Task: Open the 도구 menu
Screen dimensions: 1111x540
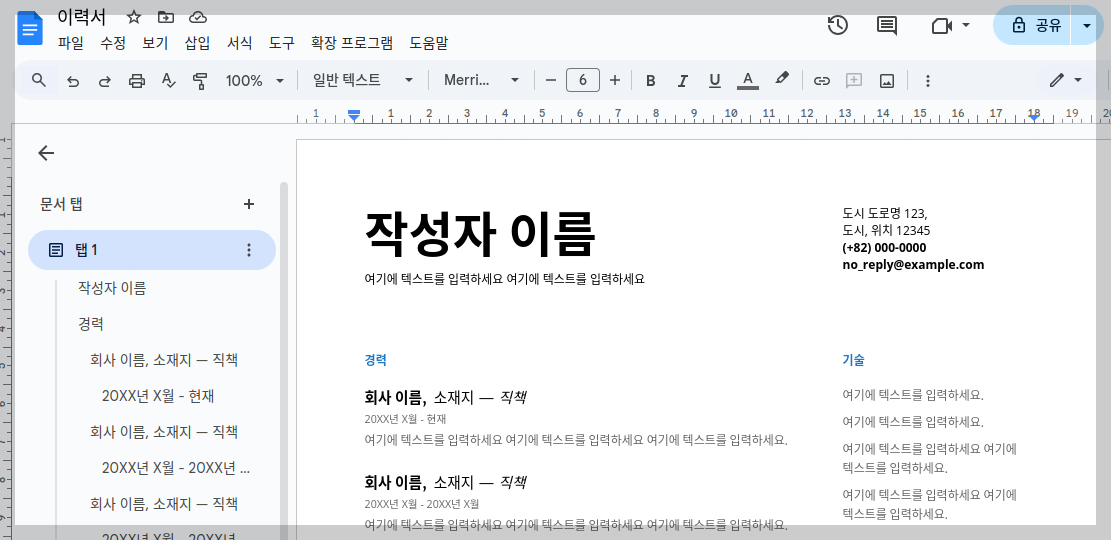Action: (281, 43)
